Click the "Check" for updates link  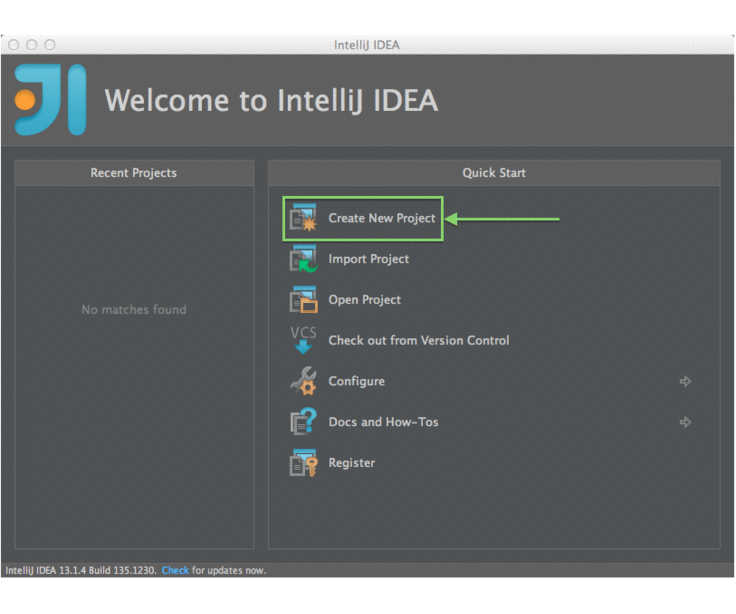(x=175, y=571)
